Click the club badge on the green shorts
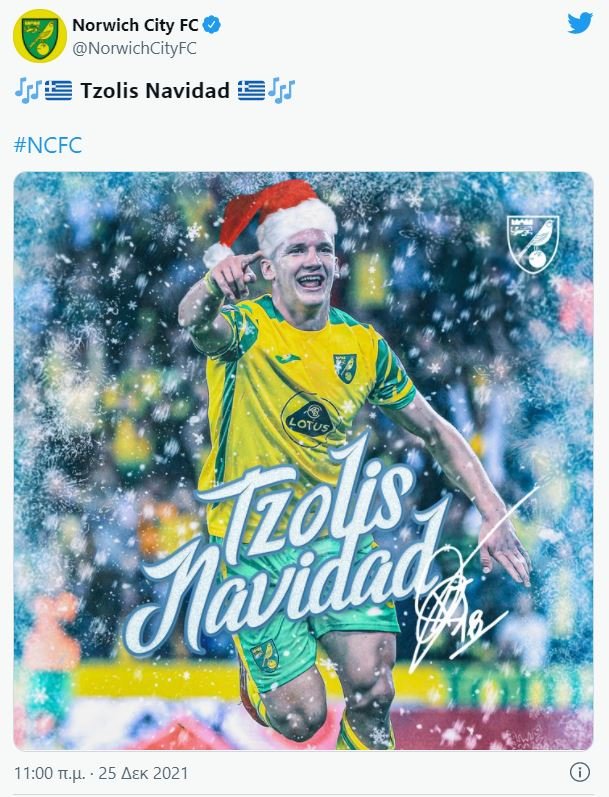Image resolution: width=609 pixels, height=797 pixels. 265,655
